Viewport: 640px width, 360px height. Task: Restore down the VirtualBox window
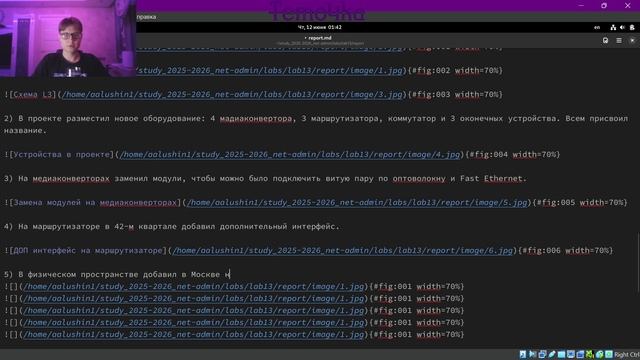click(x=604, y=5)
